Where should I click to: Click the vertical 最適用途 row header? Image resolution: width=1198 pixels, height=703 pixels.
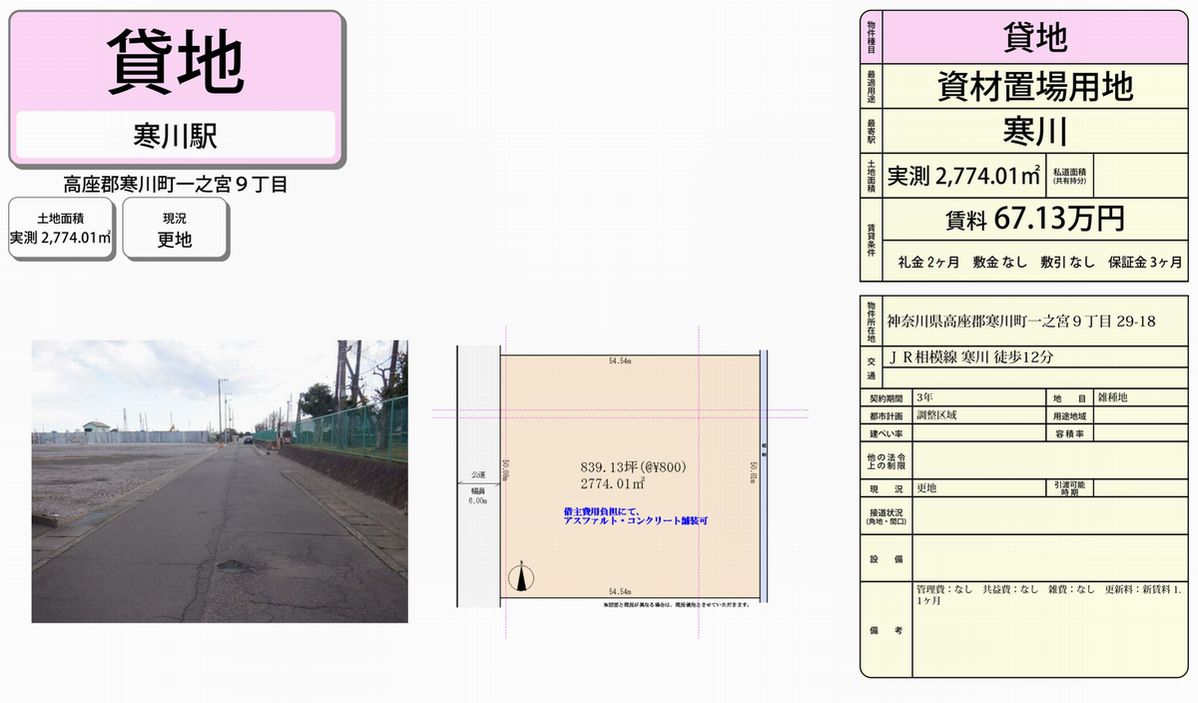(x=871, y=86)
